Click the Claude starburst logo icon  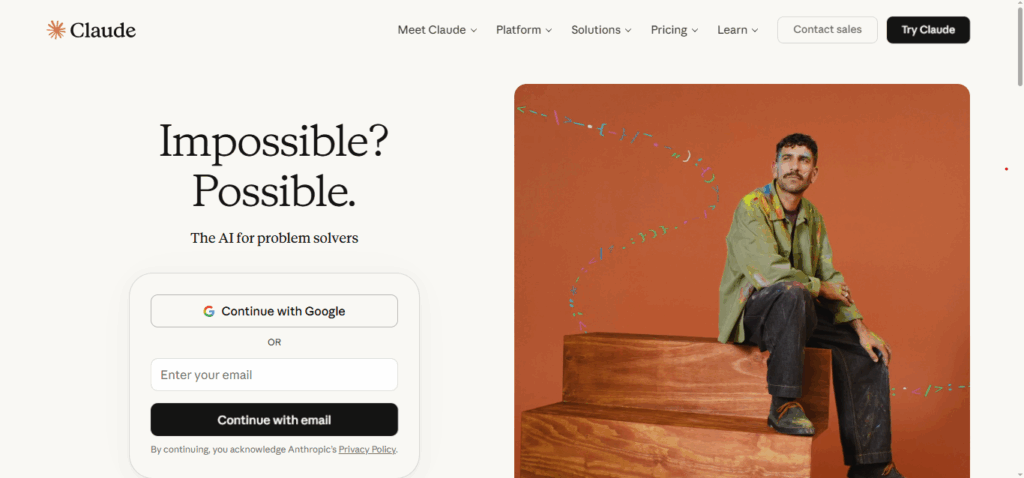[x=56, y=30]
